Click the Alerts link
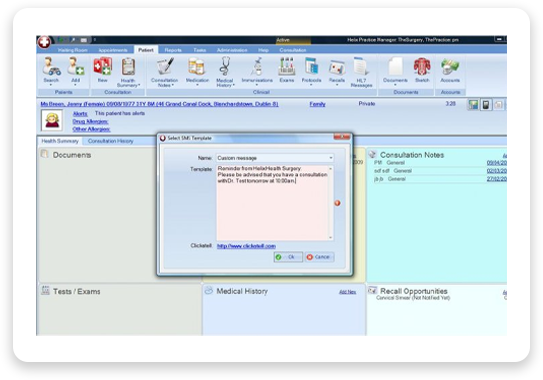This screenshot has height=380, width=543. (x=80, y=114)
